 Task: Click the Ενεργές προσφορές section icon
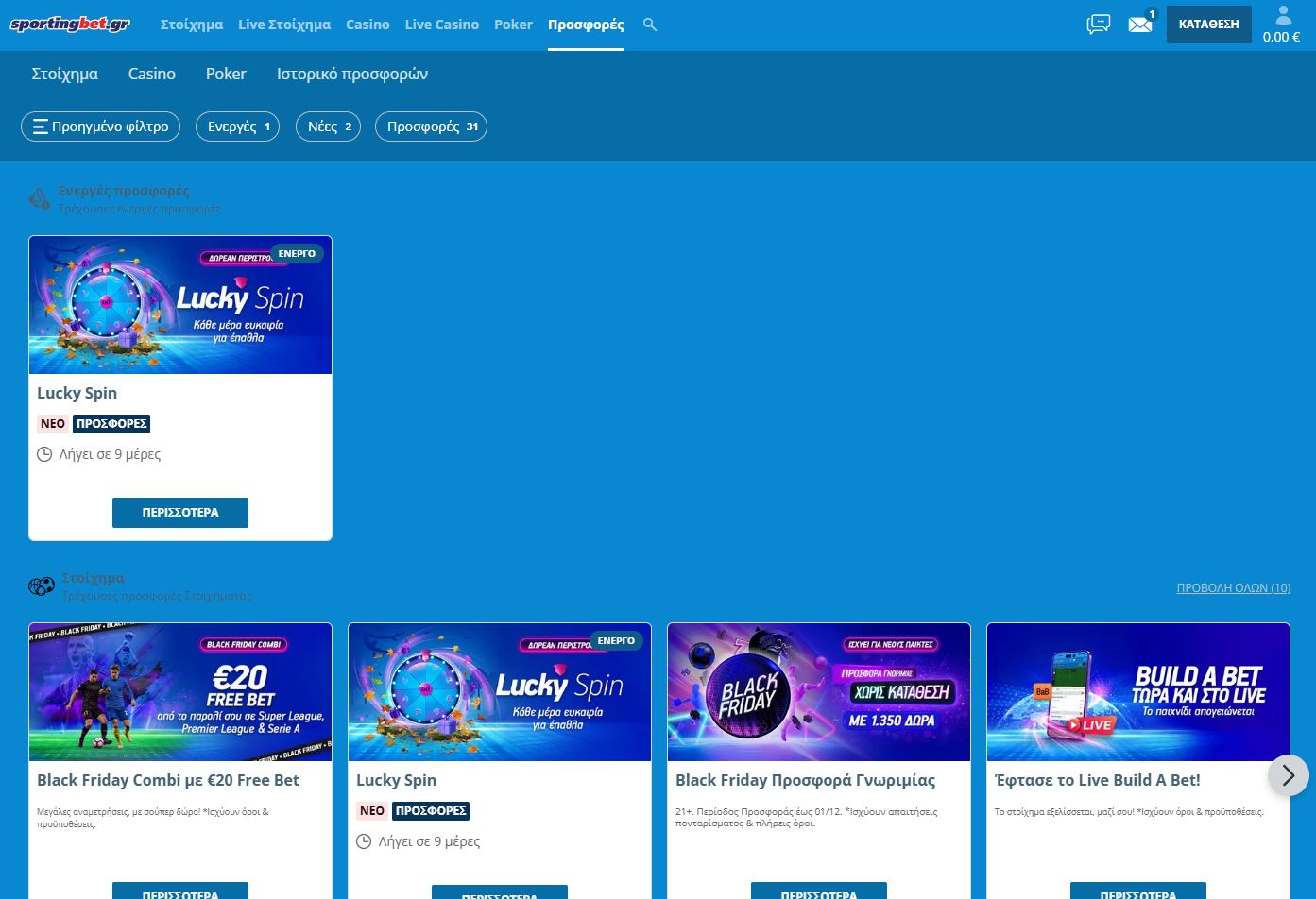coord(39,198)
